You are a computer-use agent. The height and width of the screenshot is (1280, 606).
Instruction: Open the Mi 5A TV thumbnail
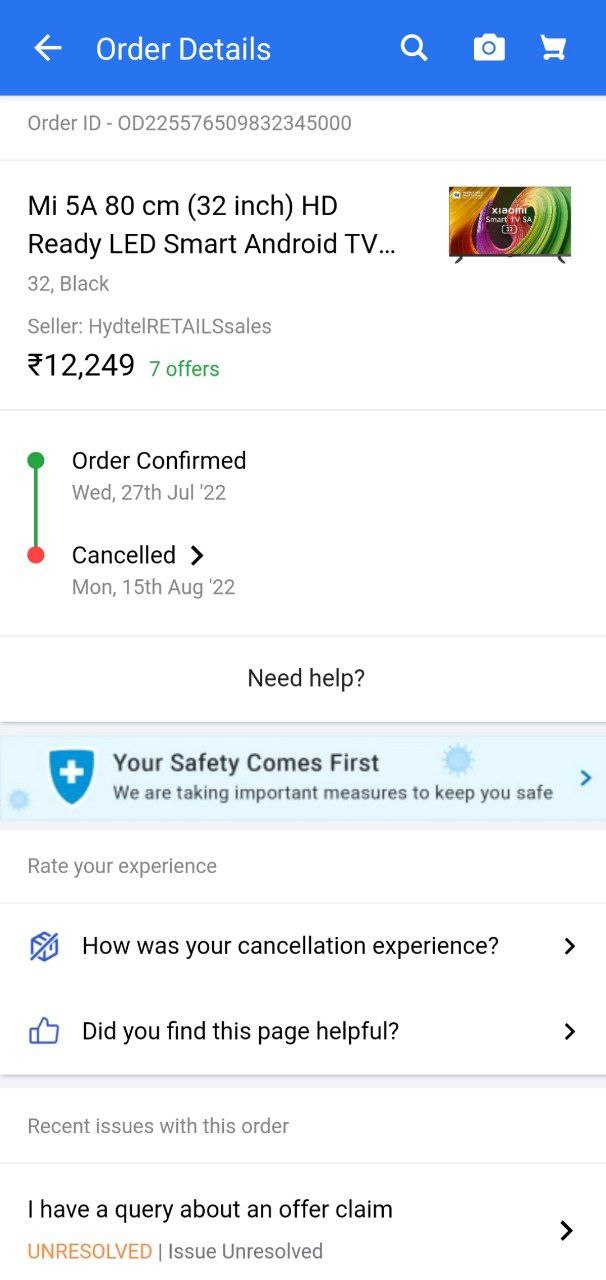pos(510,224)
